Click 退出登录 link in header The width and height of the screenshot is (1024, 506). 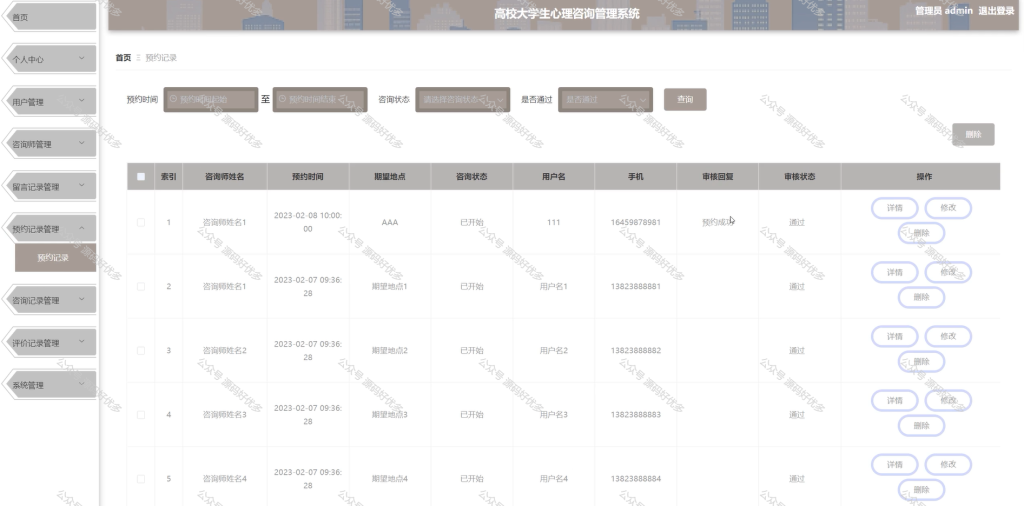[x=996, y=10]
